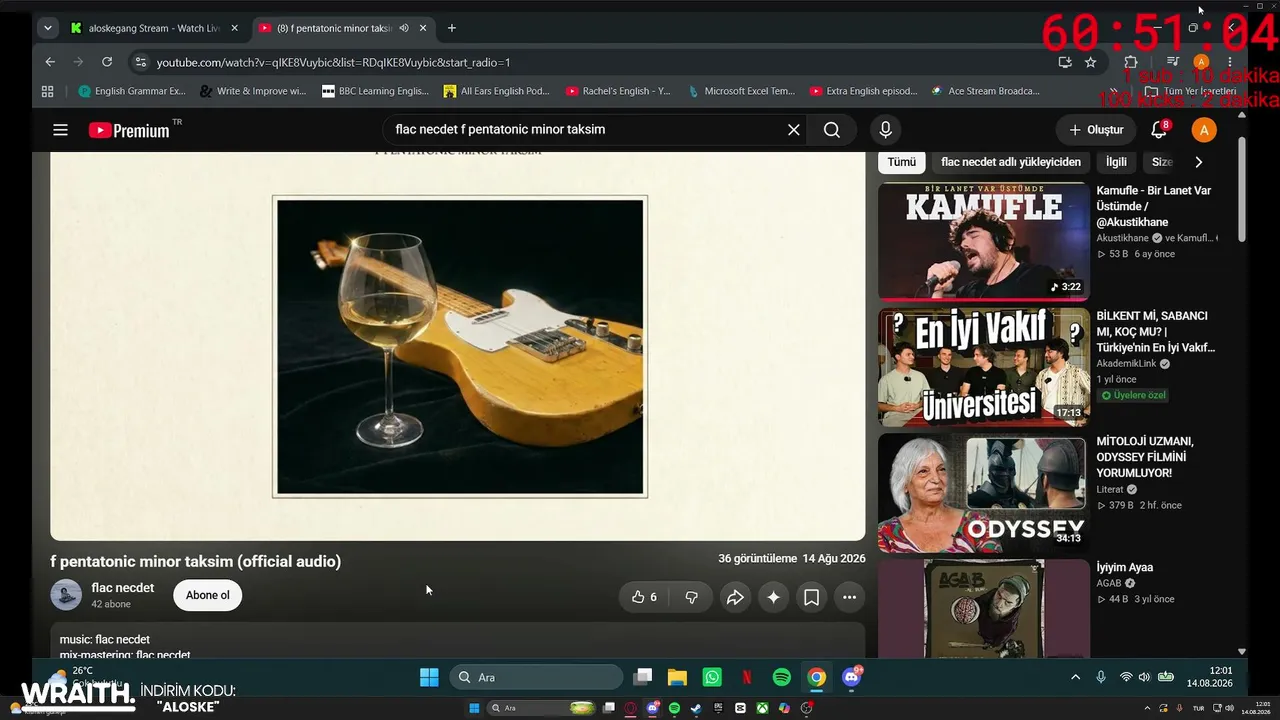Open the YouTube guide hamburger menu
This screenshot has width=1280, height=720.
click(x=60, y=130)
